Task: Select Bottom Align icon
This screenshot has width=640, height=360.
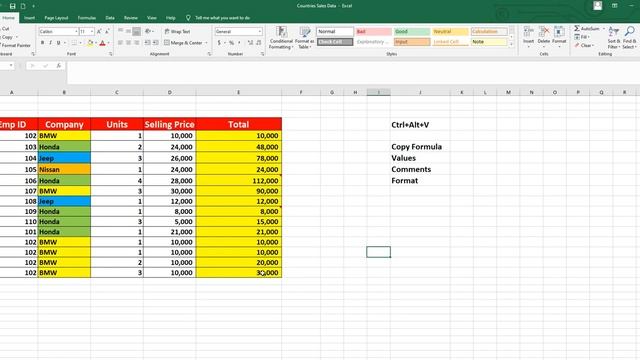Action: pos(136,31)
